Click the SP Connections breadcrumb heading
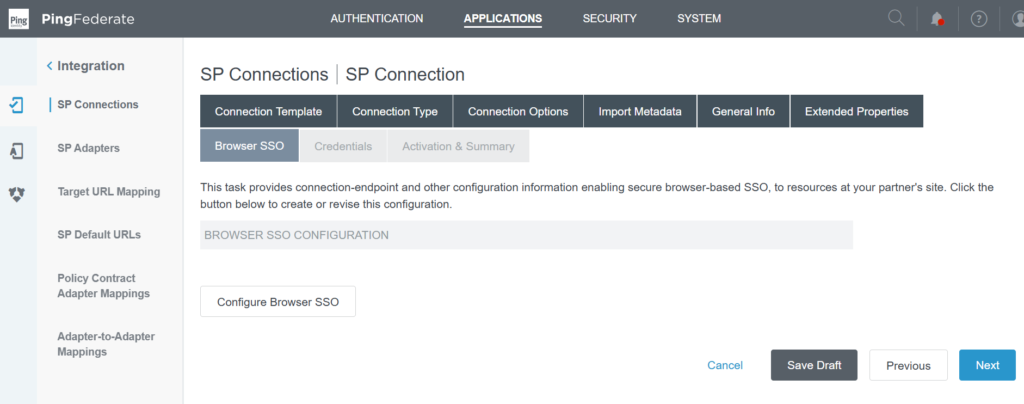This screenshot has width=1024, height=404. (x=264, y=74)
